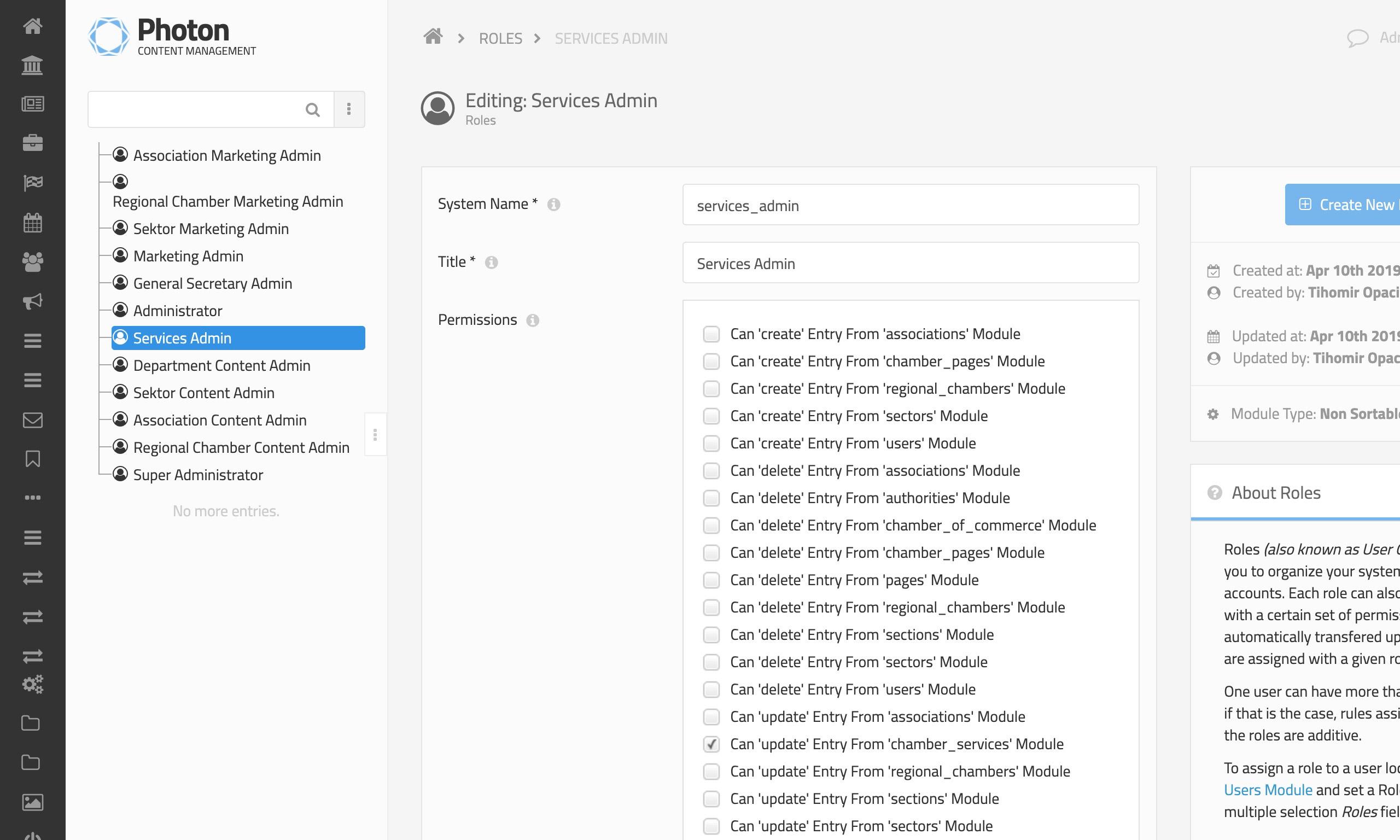
Task: Click the home/dashboard icon in sidebar
Action: click(33, 26)
